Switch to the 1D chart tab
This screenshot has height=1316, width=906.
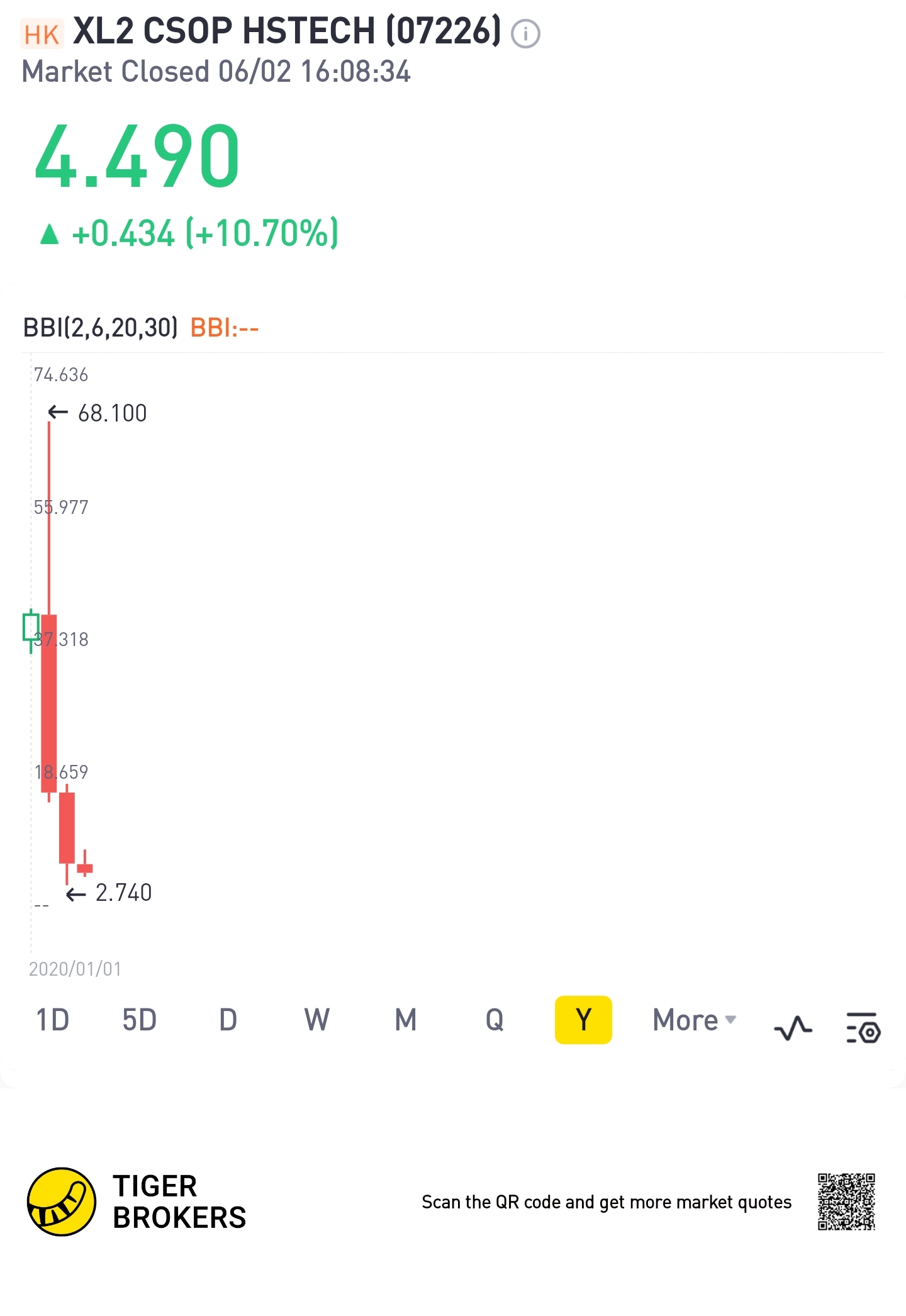click(x=53, y=1020)
